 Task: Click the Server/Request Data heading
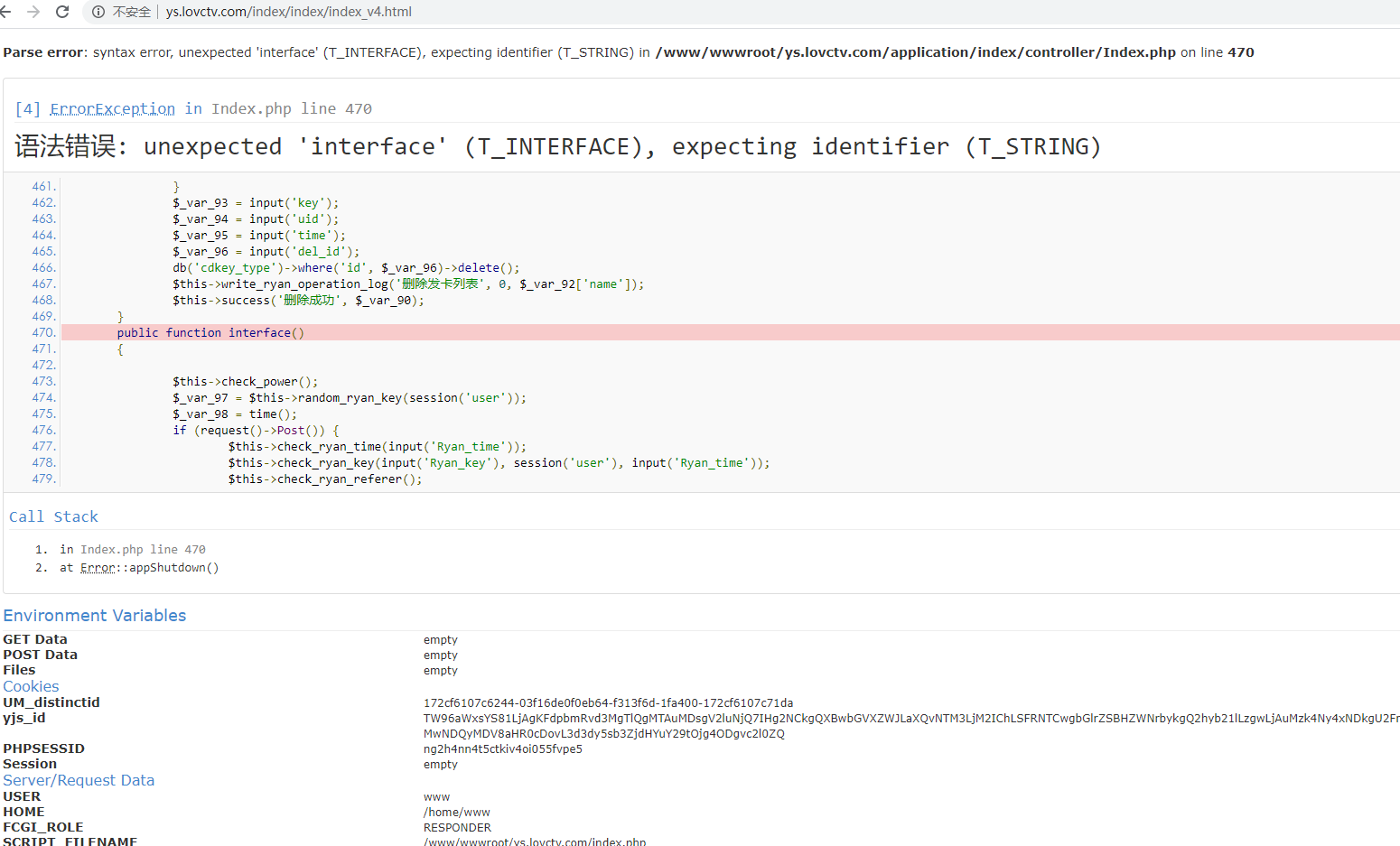pyautogui.click(x=79, y=780)
